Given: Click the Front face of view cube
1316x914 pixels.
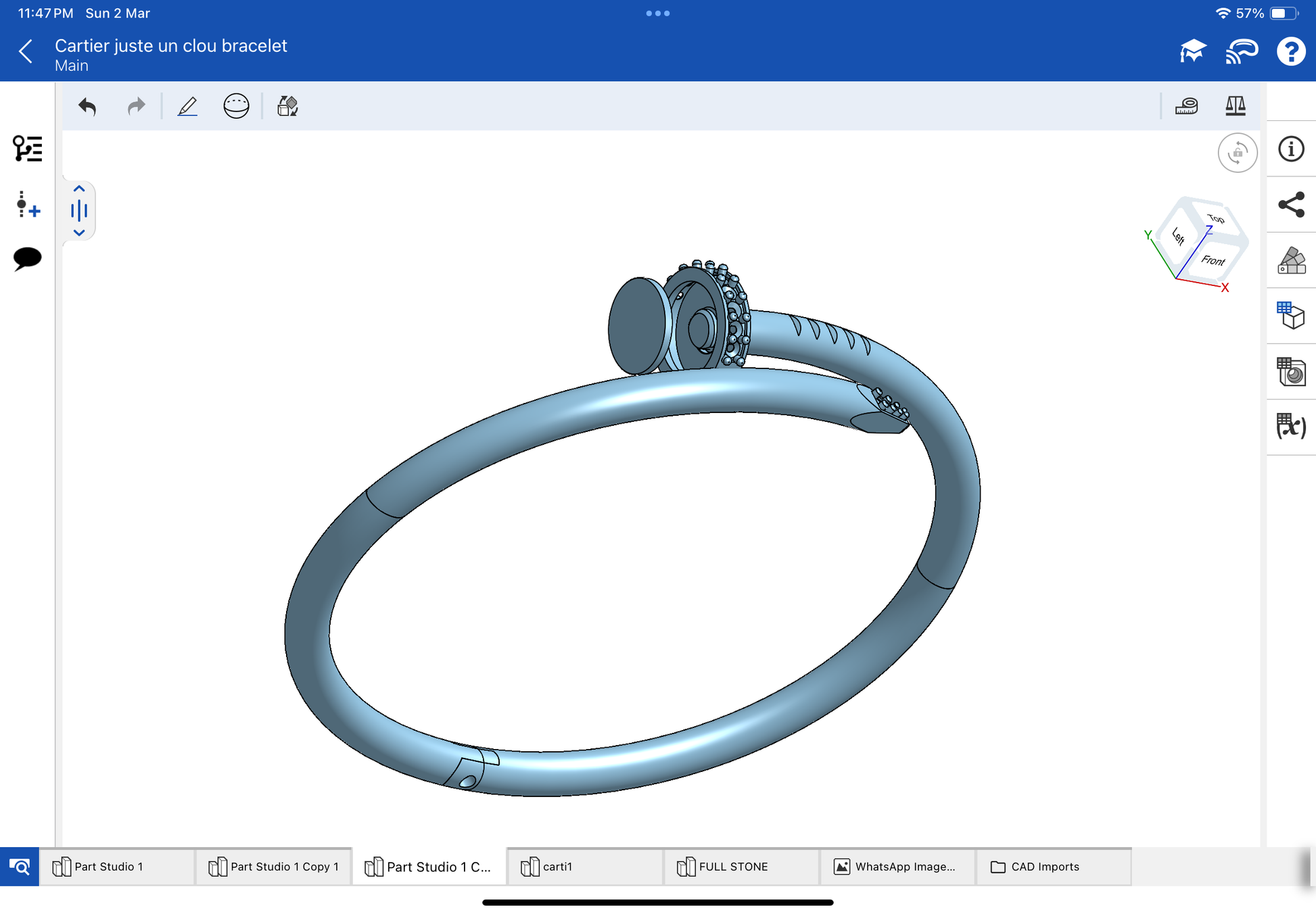Looking at the screenshot, I should tap(1214, 260).
